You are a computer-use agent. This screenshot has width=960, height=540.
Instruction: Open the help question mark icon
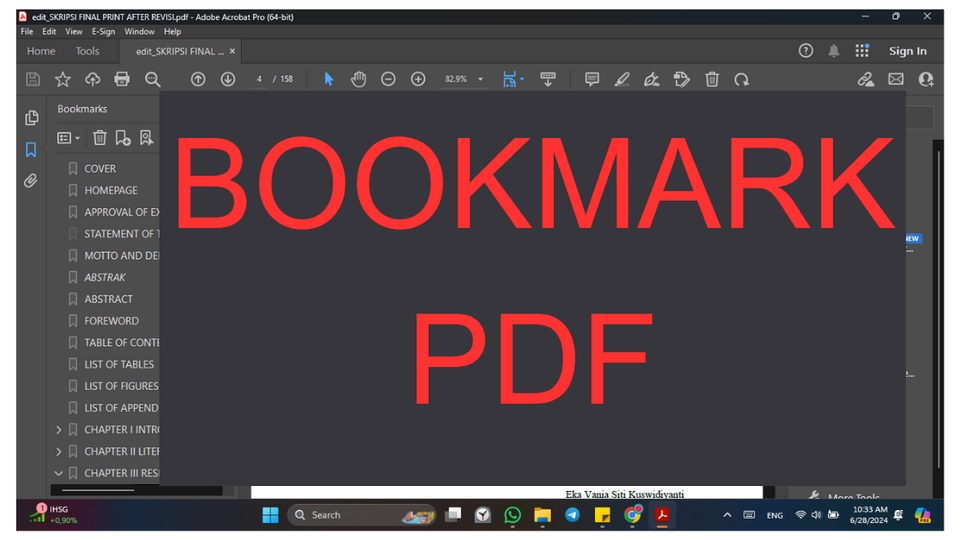pos(806,51)
